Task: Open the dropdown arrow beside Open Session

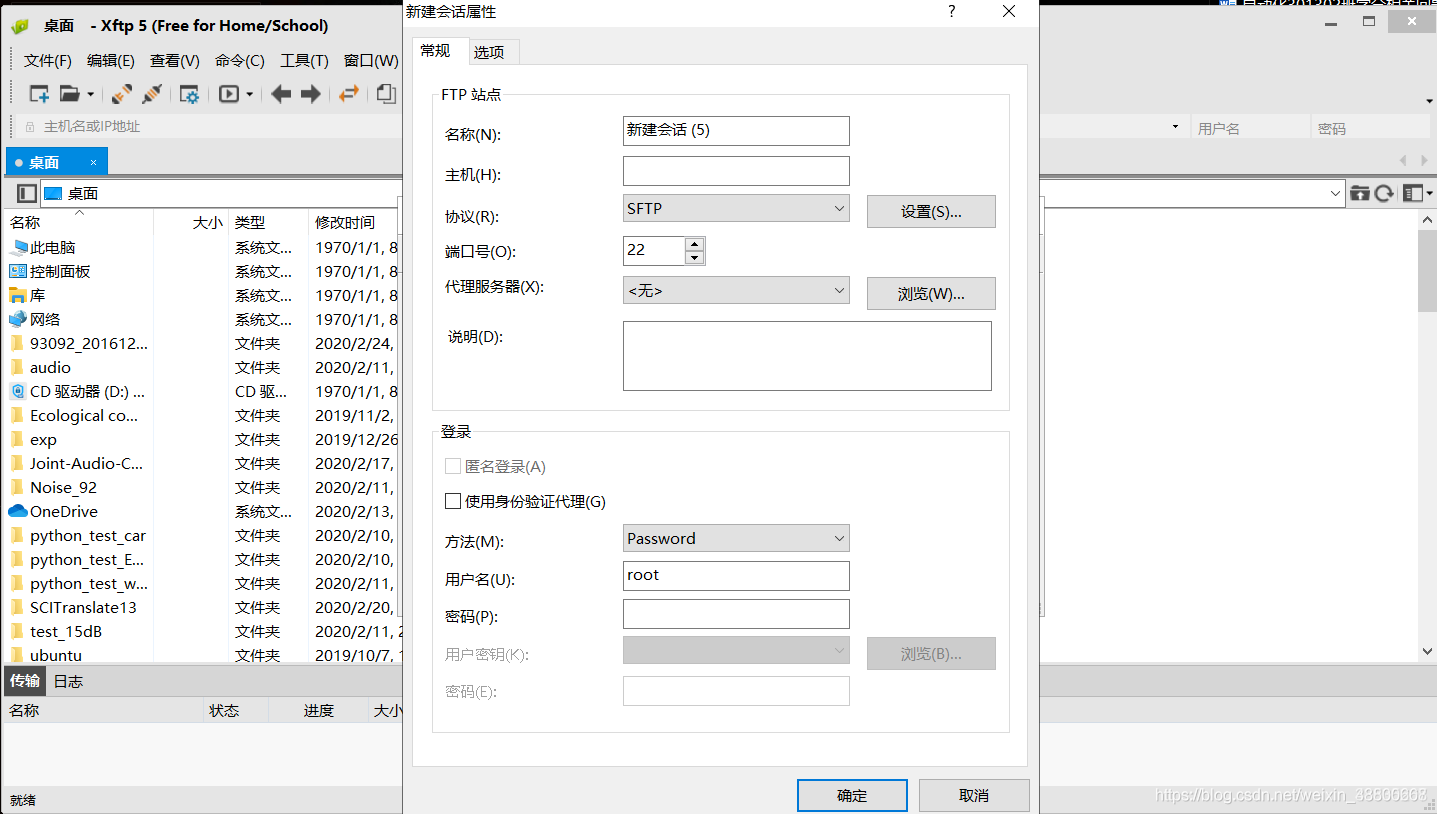Action: pyautogui.click(x=90, y=94)
